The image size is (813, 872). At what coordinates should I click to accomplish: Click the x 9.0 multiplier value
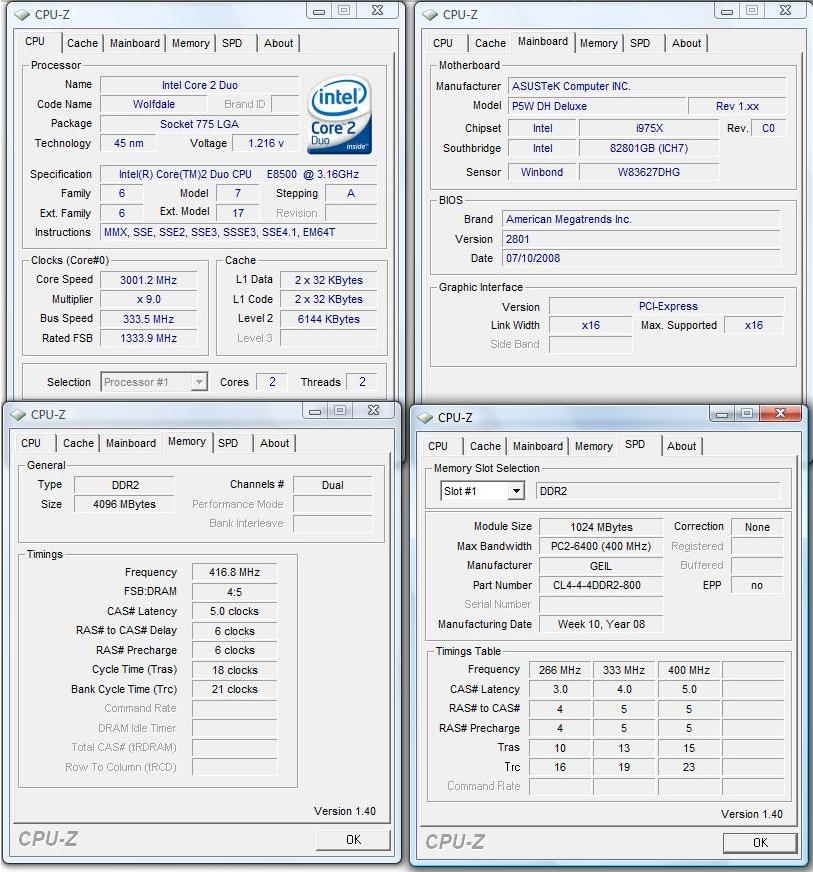148,299
